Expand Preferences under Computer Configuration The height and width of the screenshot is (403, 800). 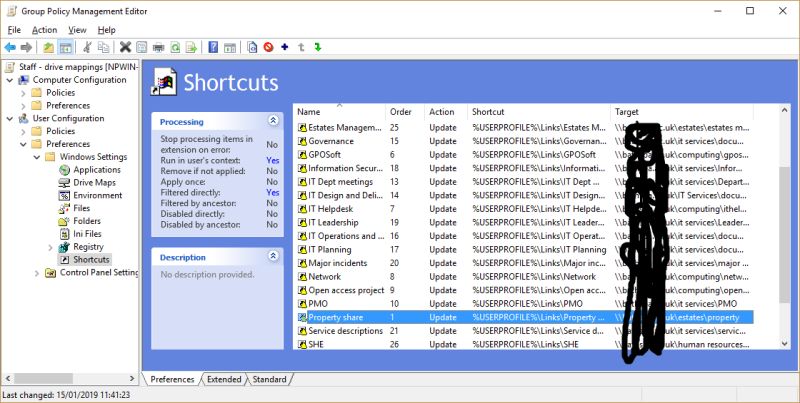click(23, 106)
